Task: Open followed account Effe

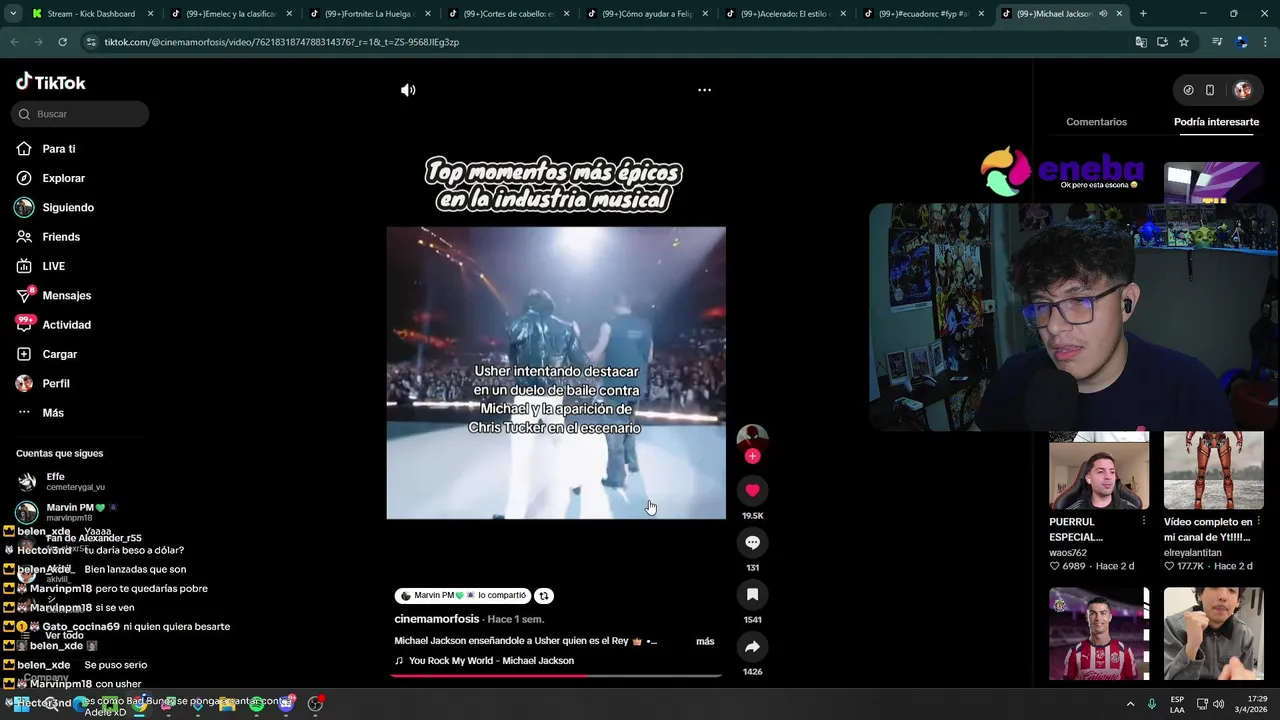Action: (60, 481)
